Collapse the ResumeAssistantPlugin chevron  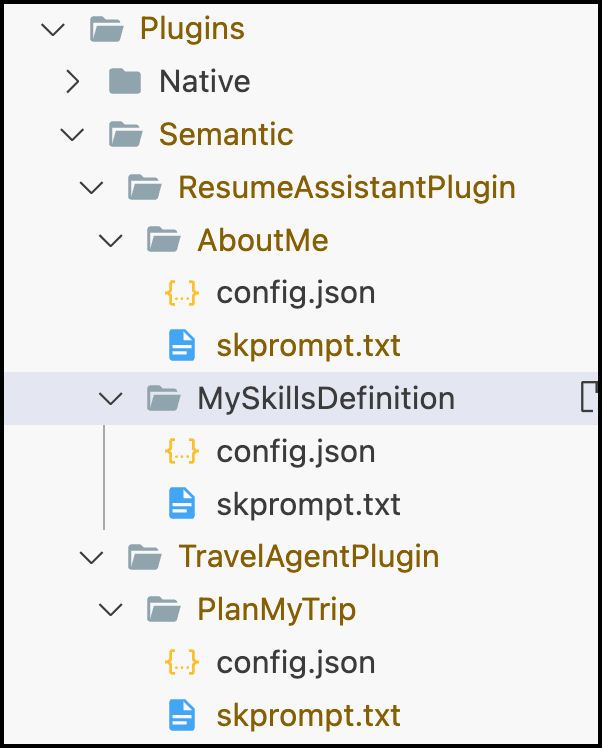tap(91, 187)
